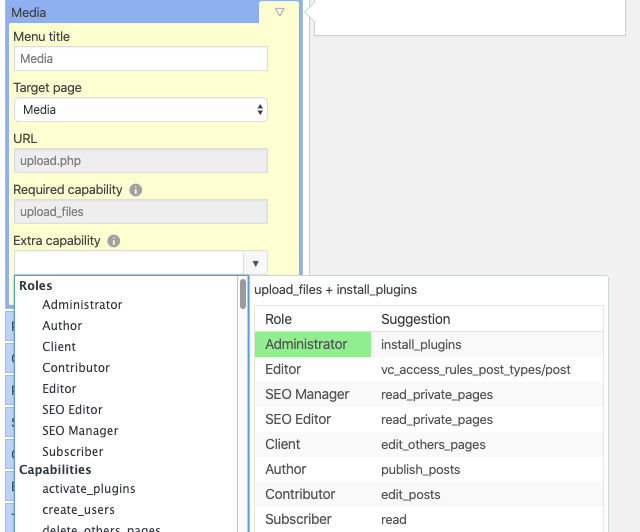
Task: Click the Menu title input field
Action: tap(141, 58)
